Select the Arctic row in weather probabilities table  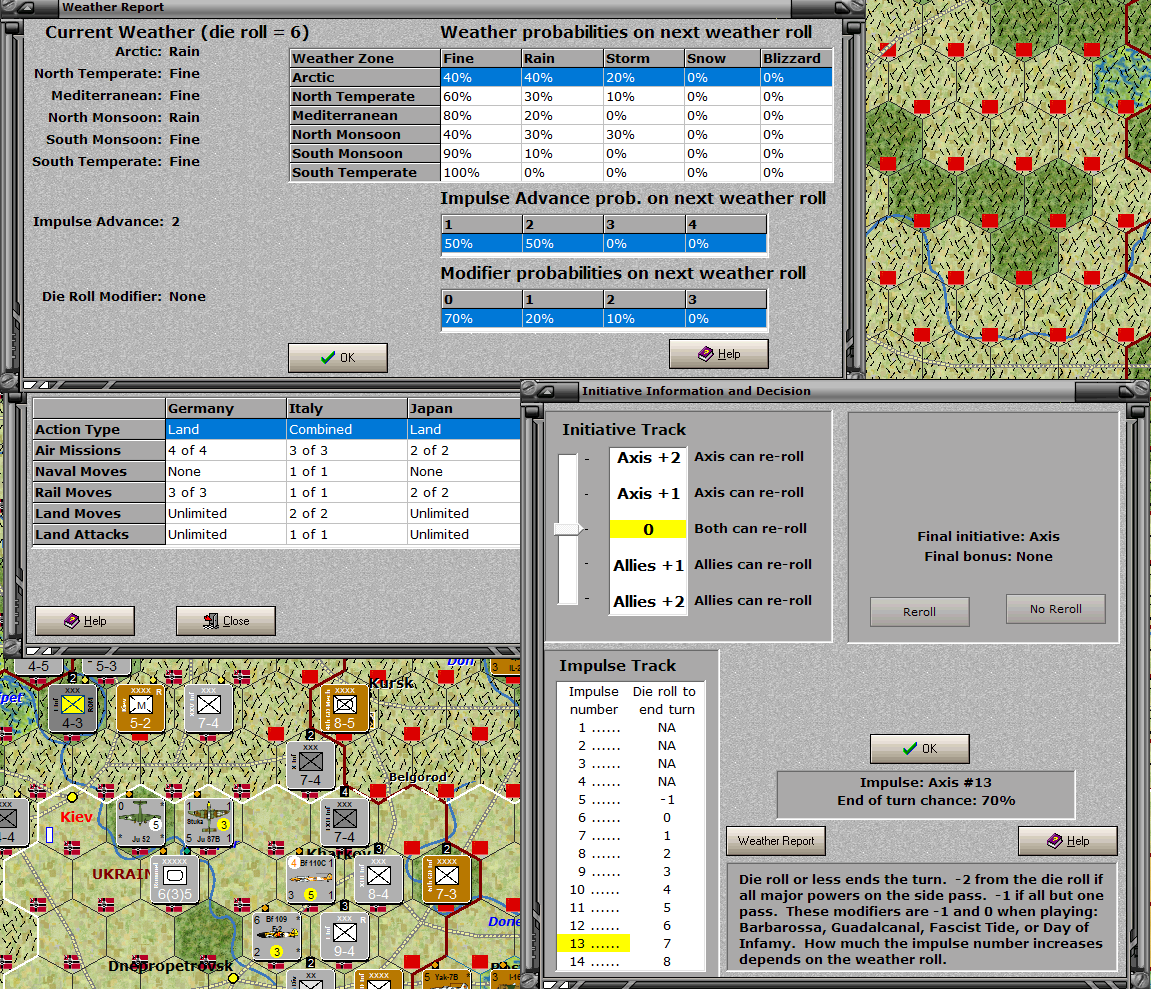pyautogui.click(x=561, y=77)
